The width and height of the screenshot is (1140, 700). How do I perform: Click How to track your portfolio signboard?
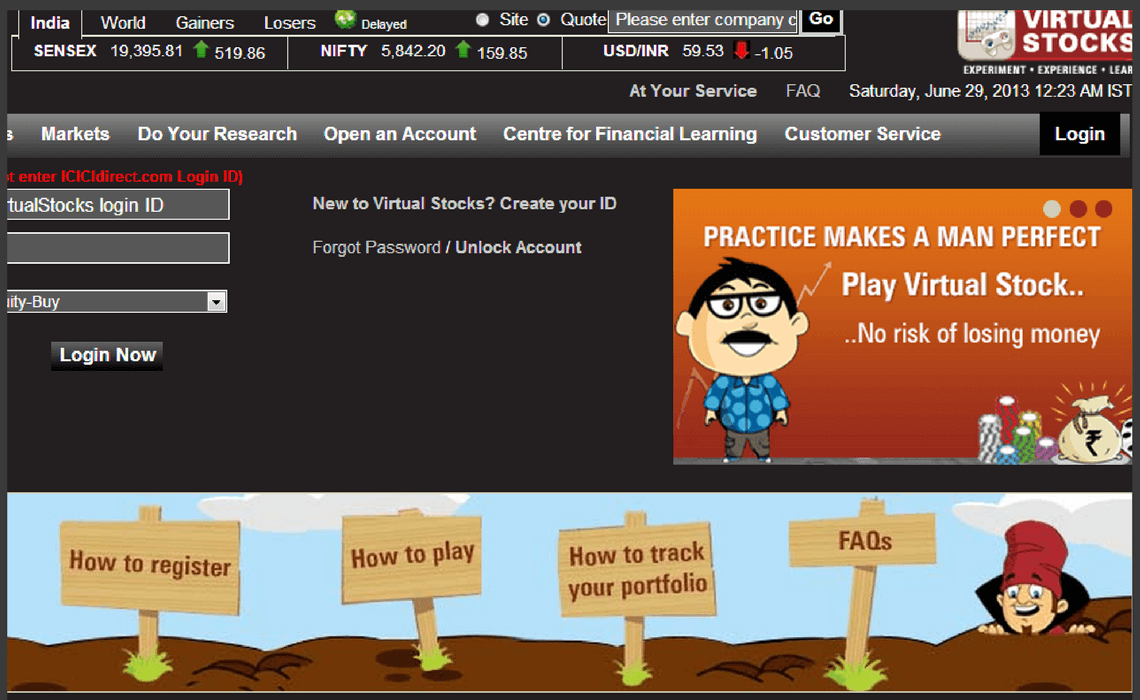637,571
